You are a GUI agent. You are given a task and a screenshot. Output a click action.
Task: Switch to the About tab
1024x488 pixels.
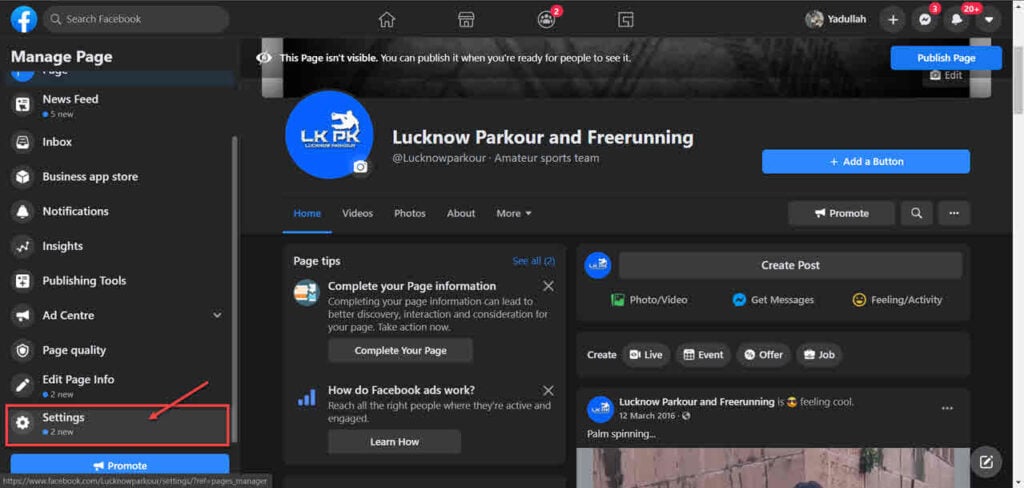461,213
